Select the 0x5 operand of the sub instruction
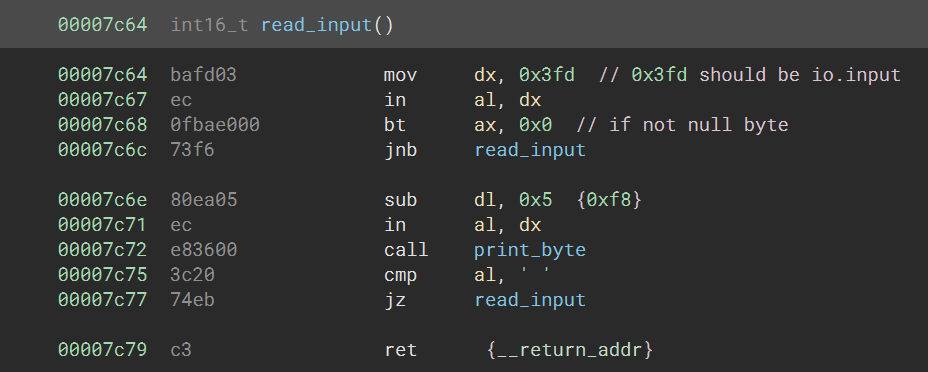 535,199
